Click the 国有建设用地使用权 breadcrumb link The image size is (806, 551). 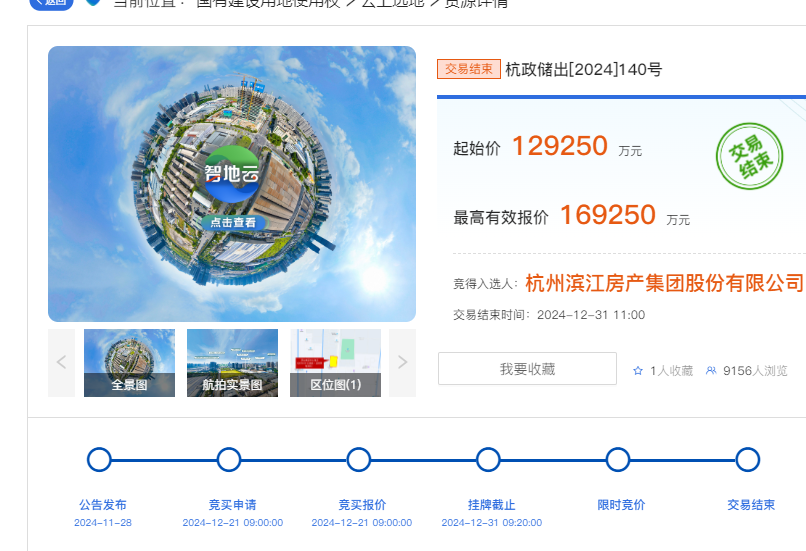coord(268,3)
